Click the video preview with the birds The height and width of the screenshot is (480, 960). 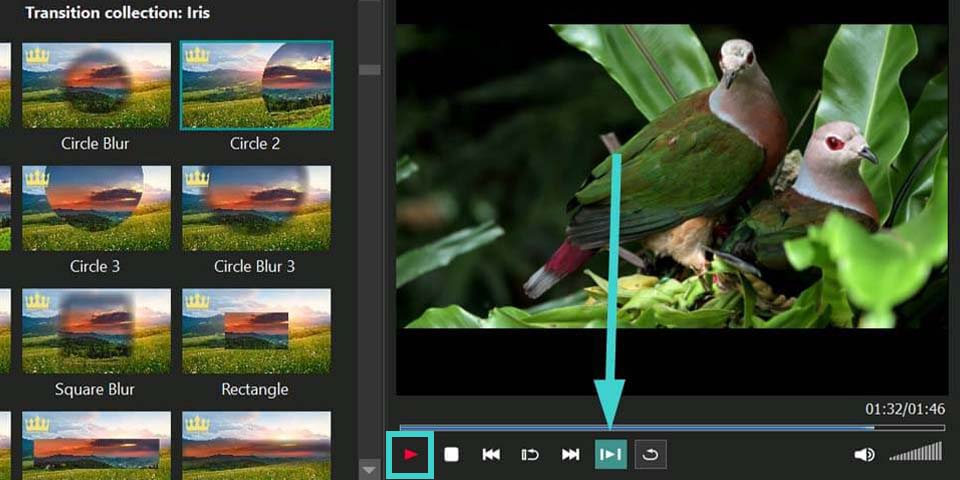[672, 176]
